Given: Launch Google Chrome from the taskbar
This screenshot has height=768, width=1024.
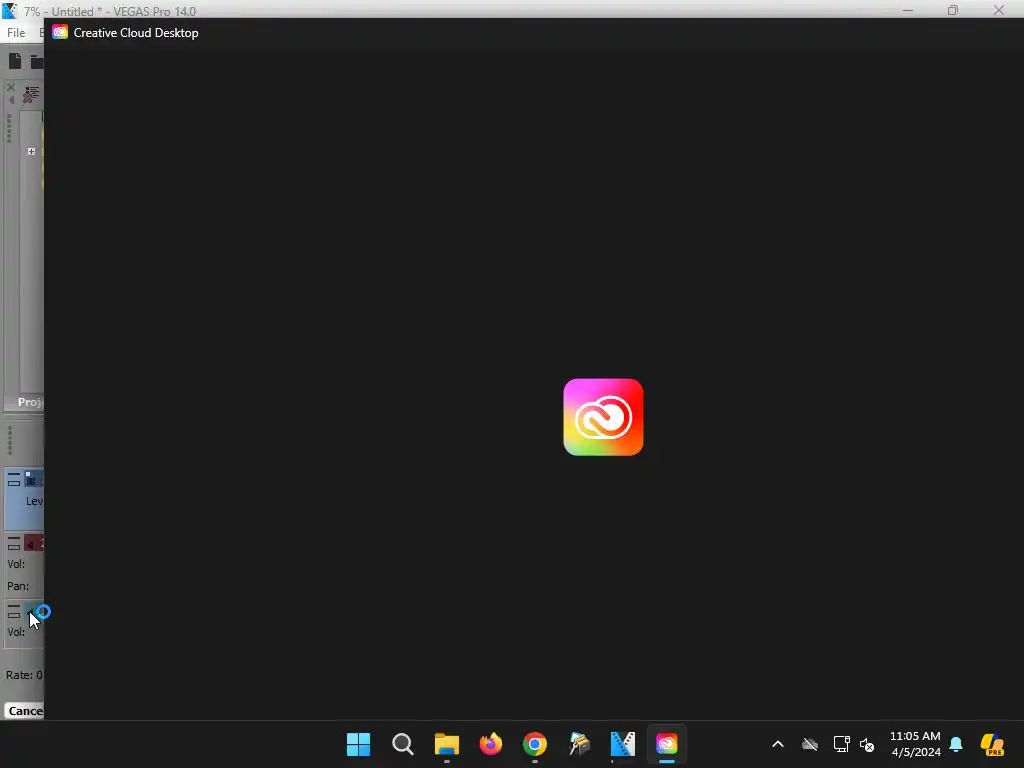Looking at the screenshot, I should [535, 744].
